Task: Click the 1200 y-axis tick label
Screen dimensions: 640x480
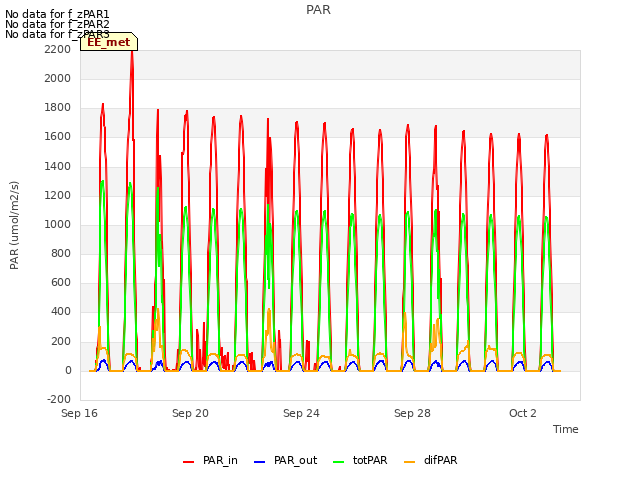Action: click(x=58, y=196)
